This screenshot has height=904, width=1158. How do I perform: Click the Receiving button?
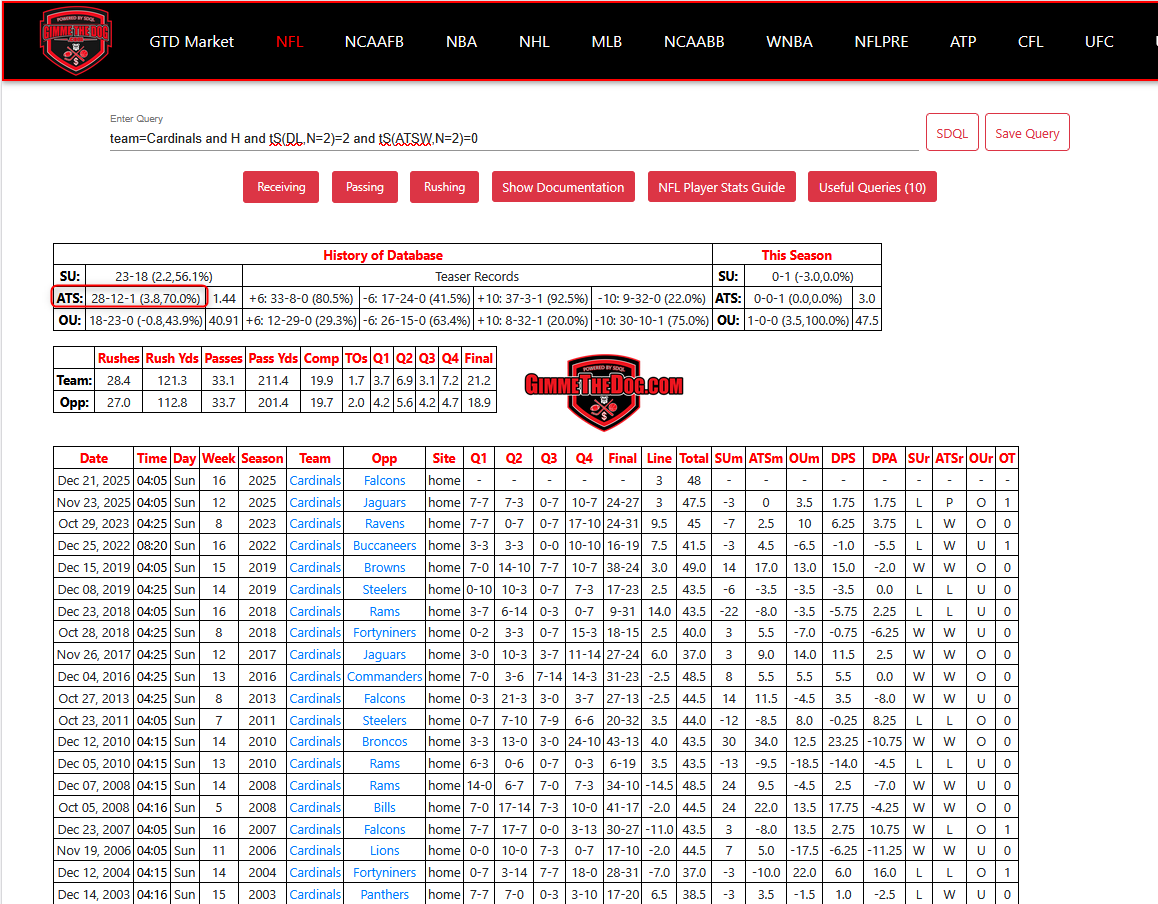point(281,187)
